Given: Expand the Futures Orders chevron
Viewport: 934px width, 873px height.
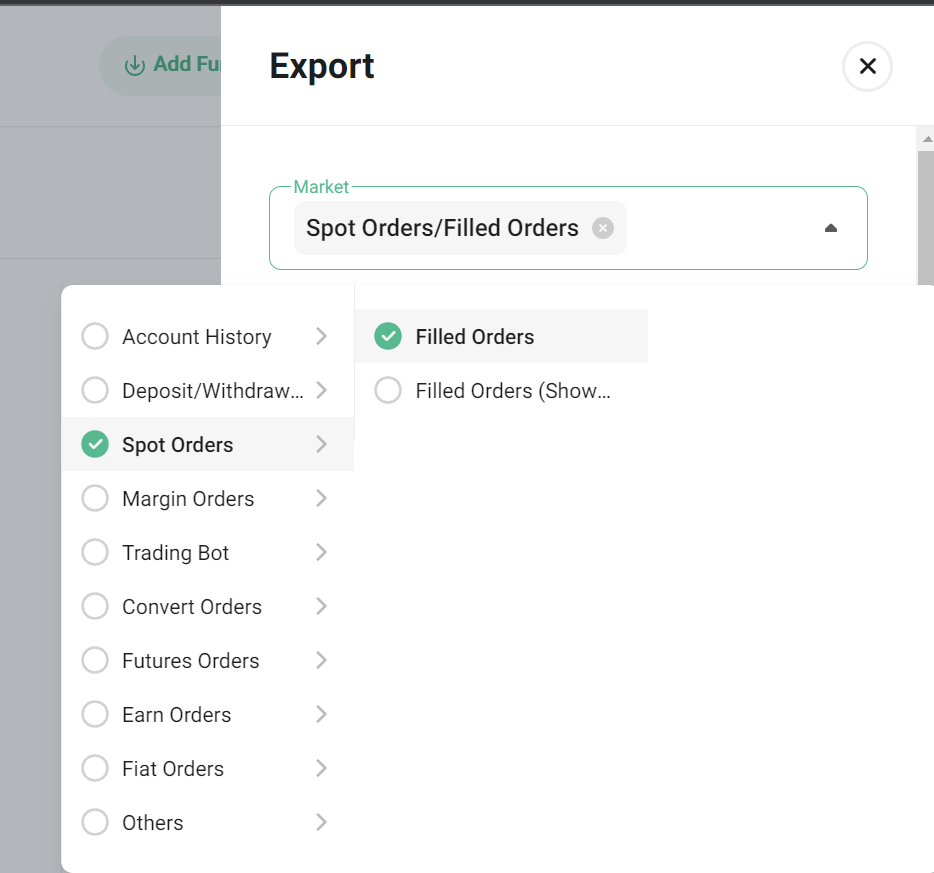Looking at the screenshot, I should pyautogui.click(x=321, y=660).
